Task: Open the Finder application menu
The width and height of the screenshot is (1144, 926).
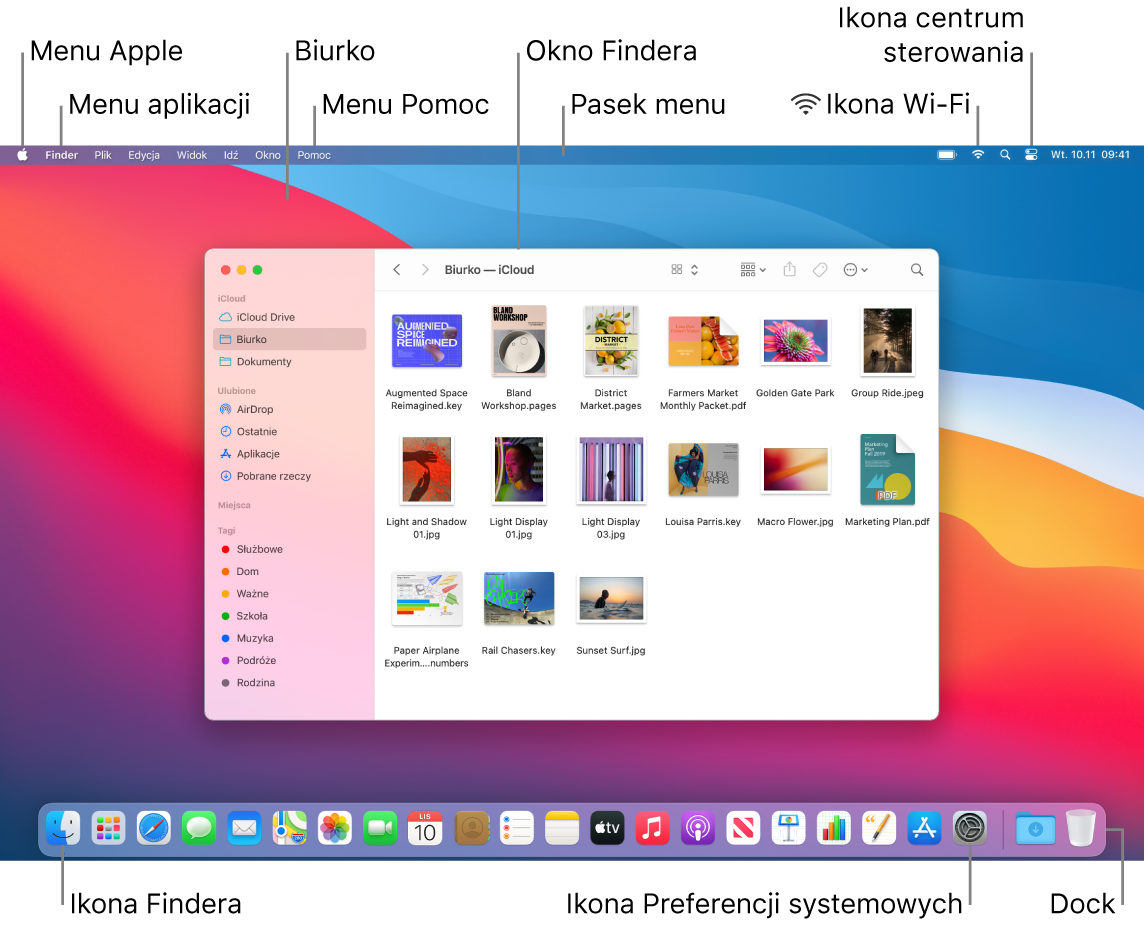Action: click(61, 155)
